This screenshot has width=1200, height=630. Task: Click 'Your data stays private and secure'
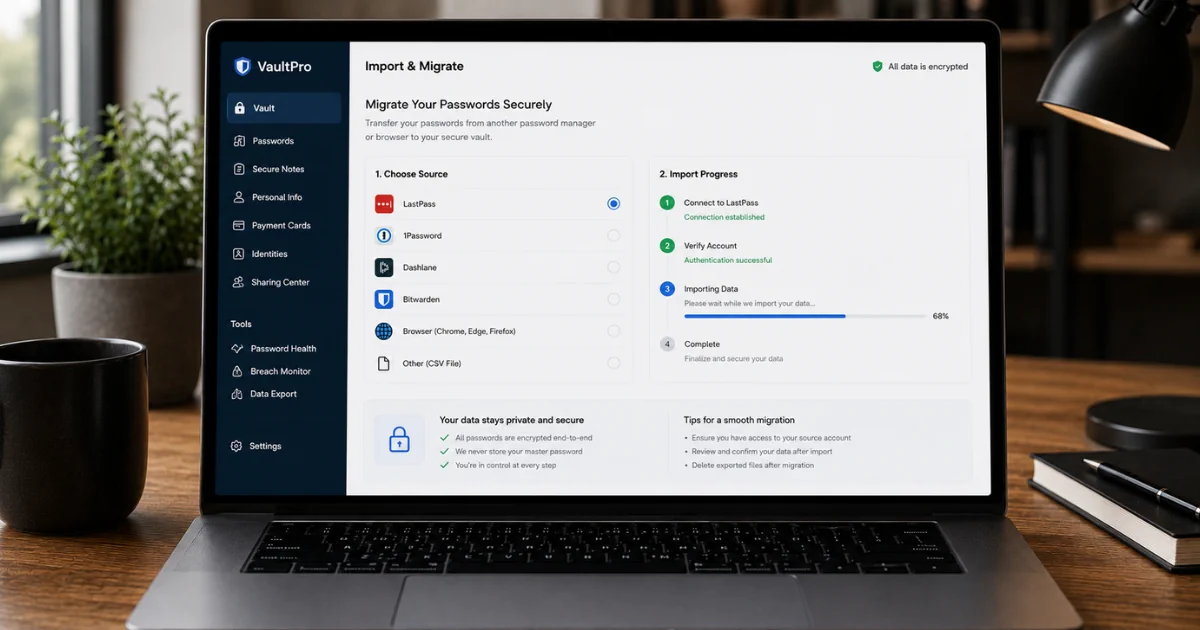point(512,420)
